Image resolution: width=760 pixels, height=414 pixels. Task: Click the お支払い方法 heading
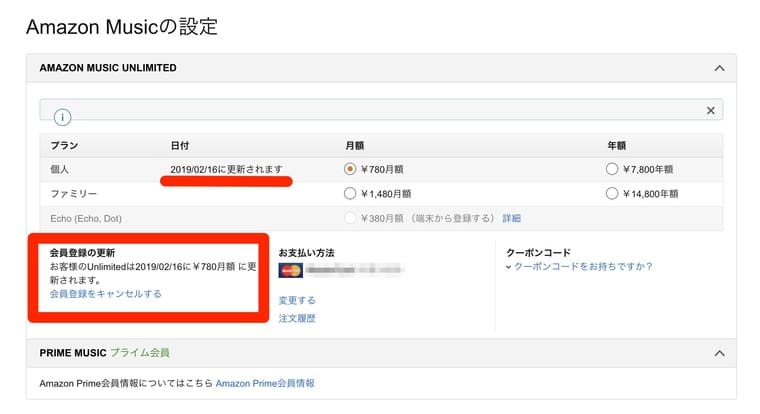306,253
